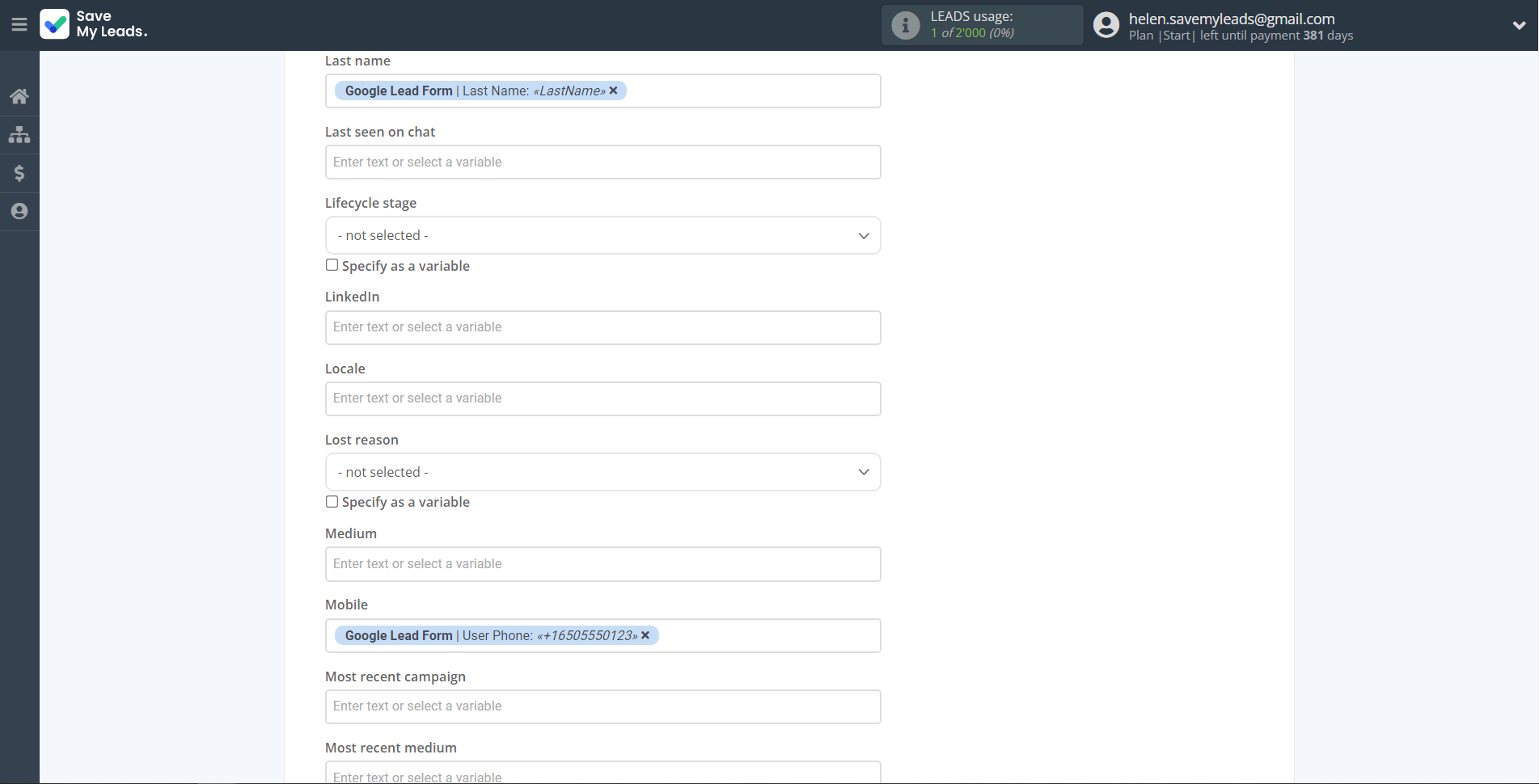
Task: Click the Google Lead Form User Phone tag
Action: (x=497, y=635)
